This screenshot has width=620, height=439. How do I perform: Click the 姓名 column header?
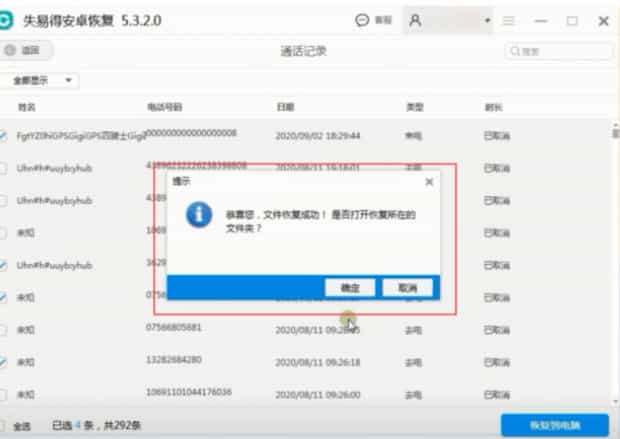(x=27, y=107)
